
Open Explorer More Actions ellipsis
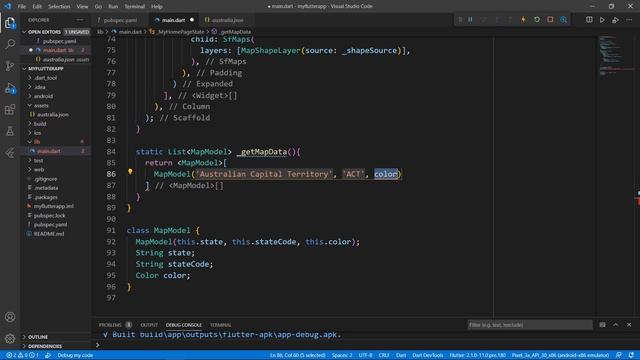click(x=80, y=20)
